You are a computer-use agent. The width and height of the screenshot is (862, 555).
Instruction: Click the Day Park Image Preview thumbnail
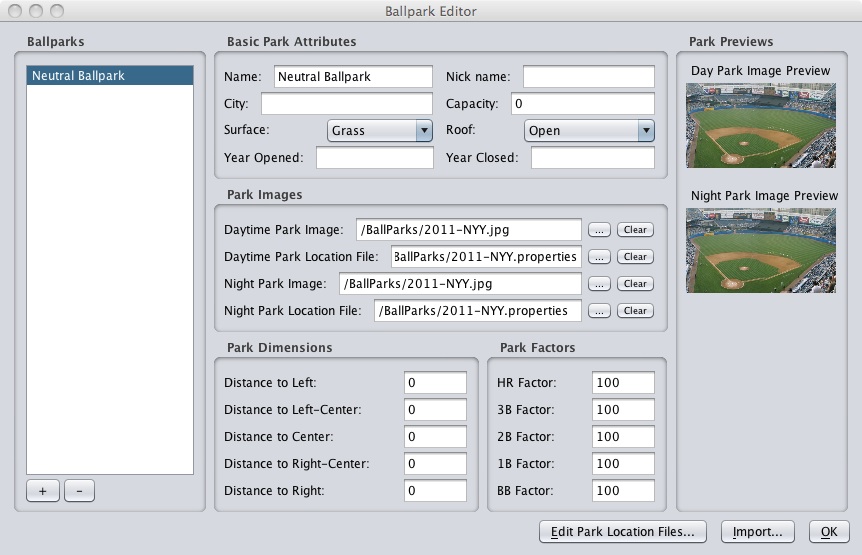click(761, 125)
